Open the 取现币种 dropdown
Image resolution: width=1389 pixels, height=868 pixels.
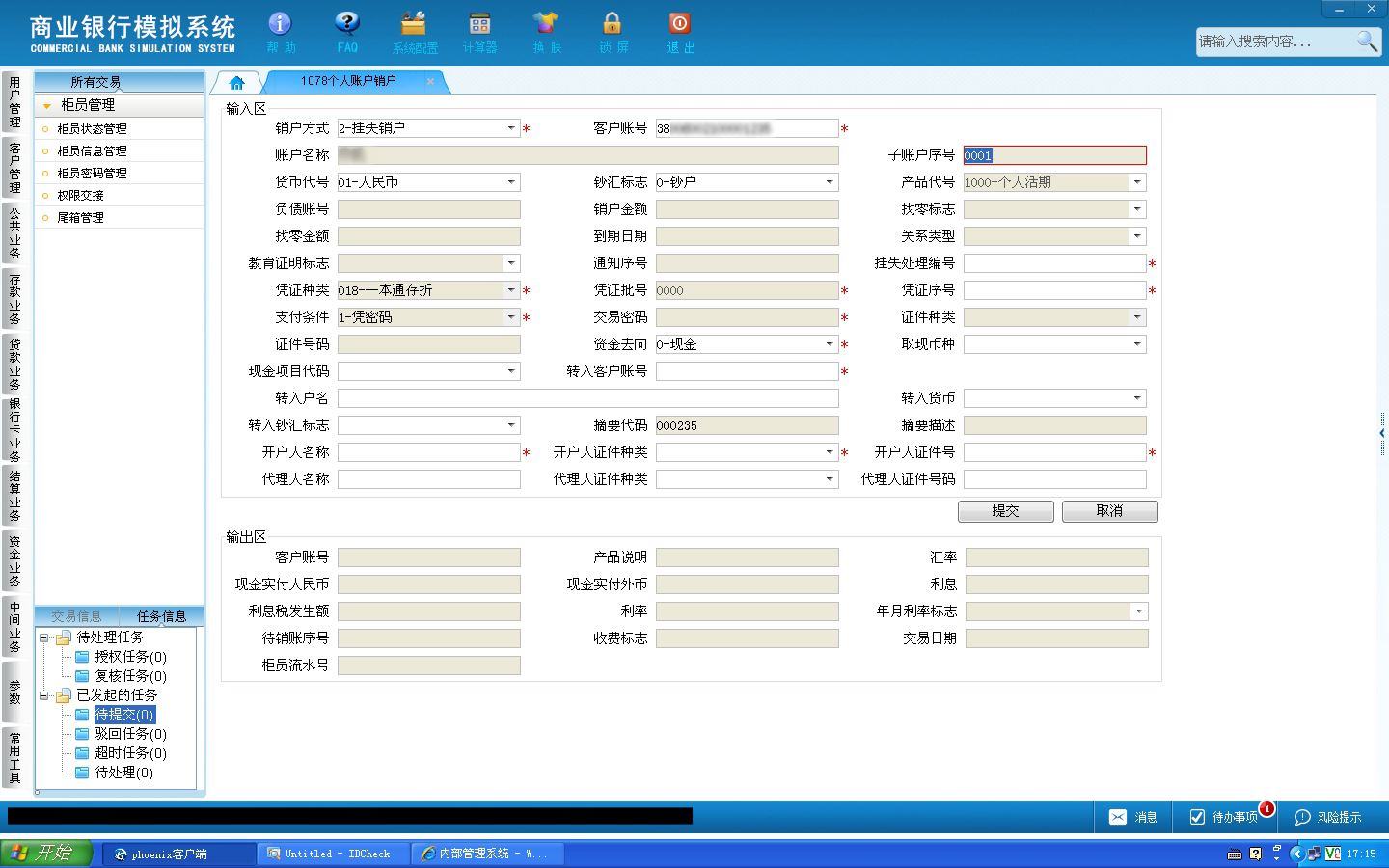(1137, 344)
